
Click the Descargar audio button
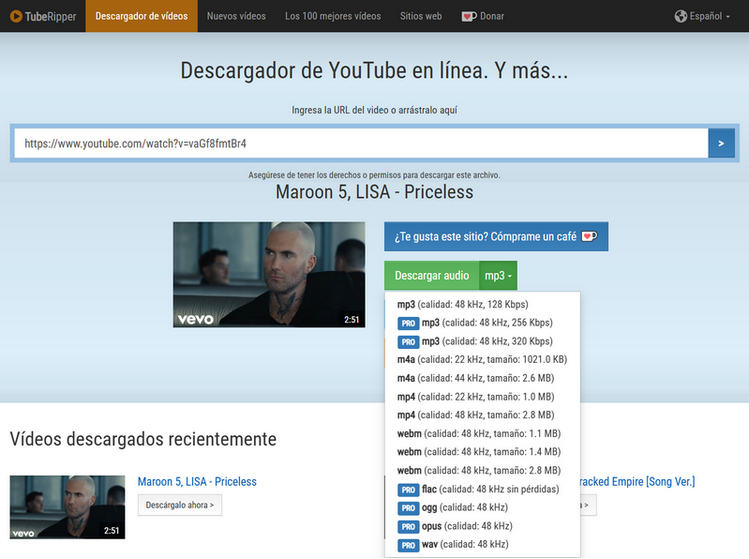(x=432, y=276)
